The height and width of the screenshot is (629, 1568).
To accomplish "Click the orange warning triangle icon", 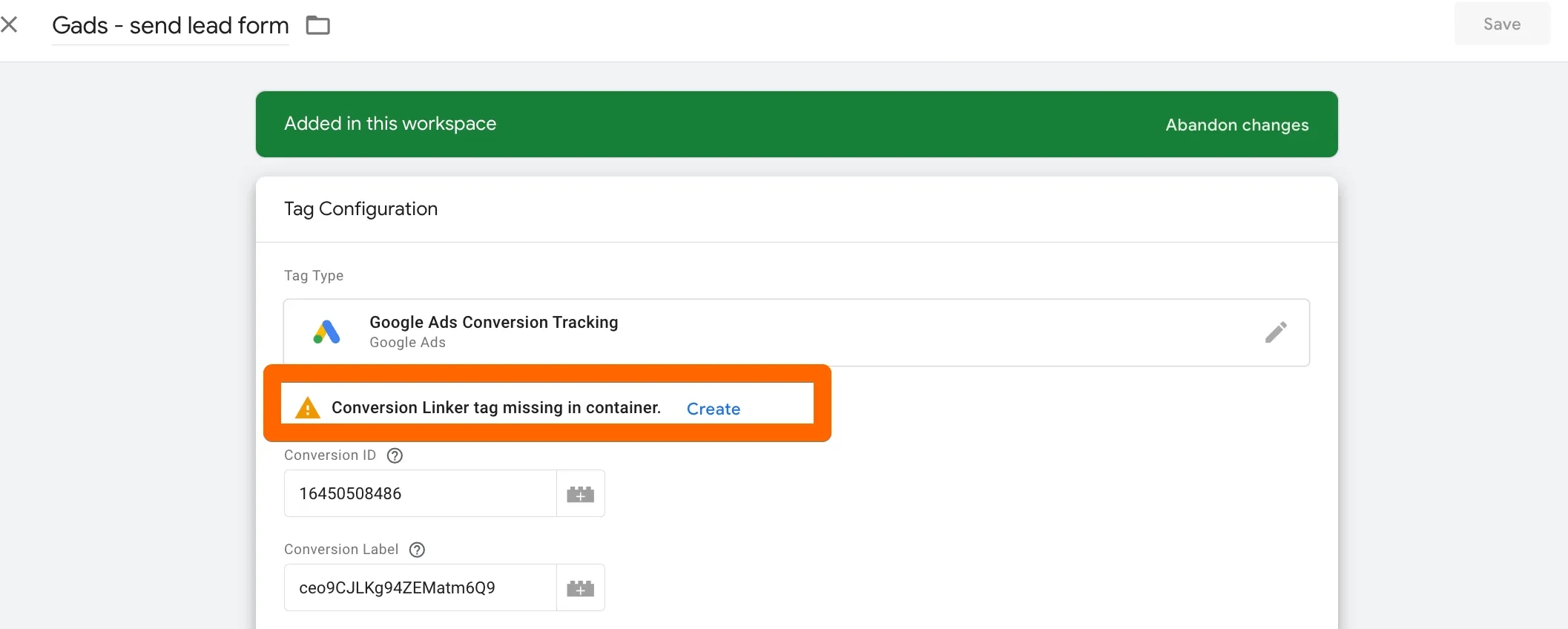I will pos(307,408).
